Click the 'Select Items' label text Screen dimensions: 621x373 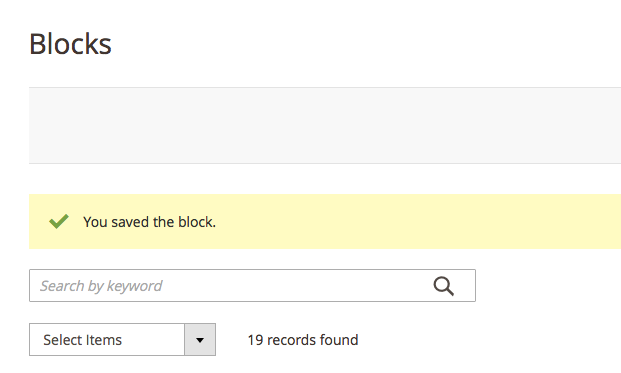click(x=82, y=340)
